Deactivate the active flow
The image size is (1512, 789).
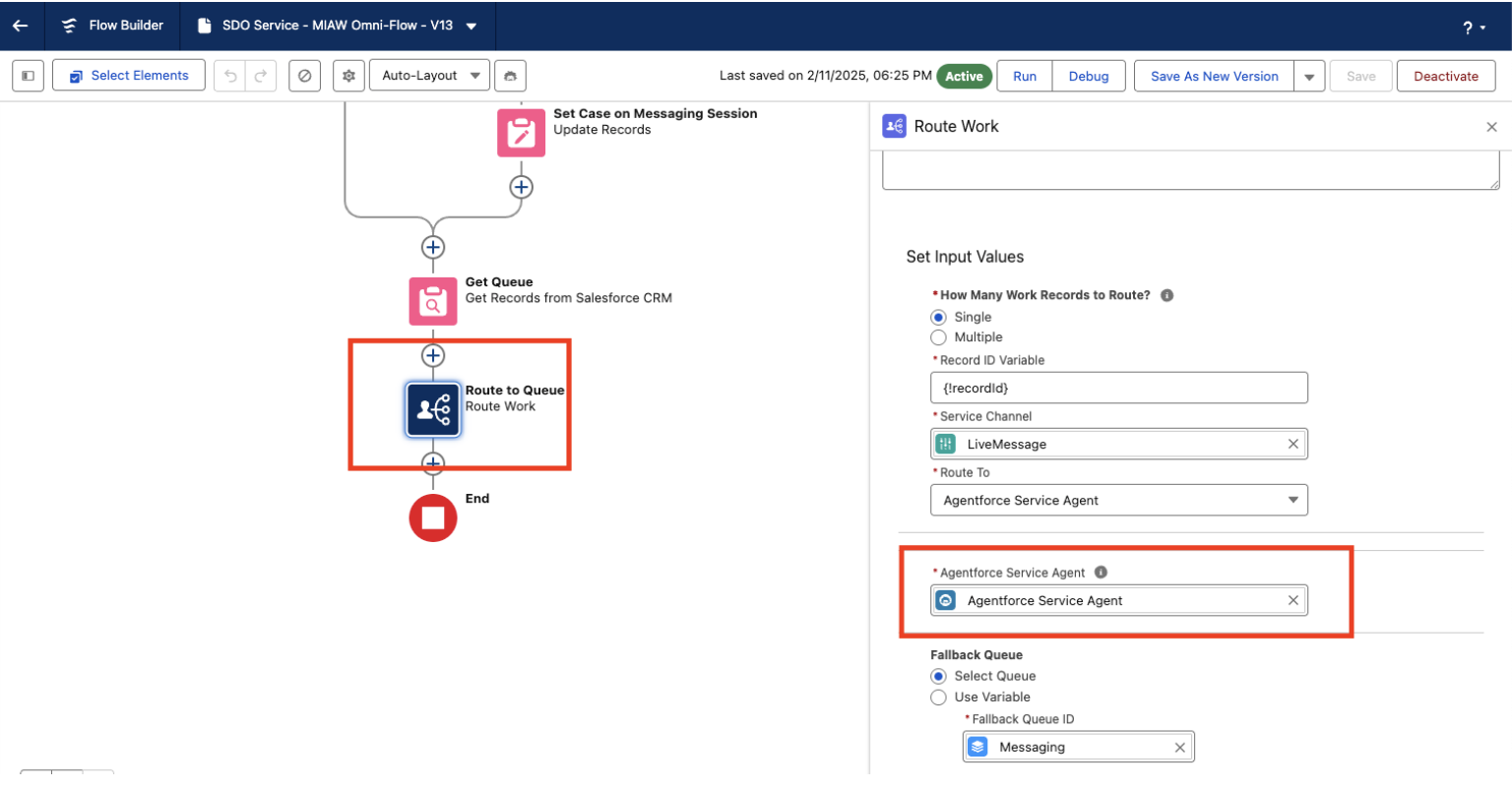(1445, 76)
